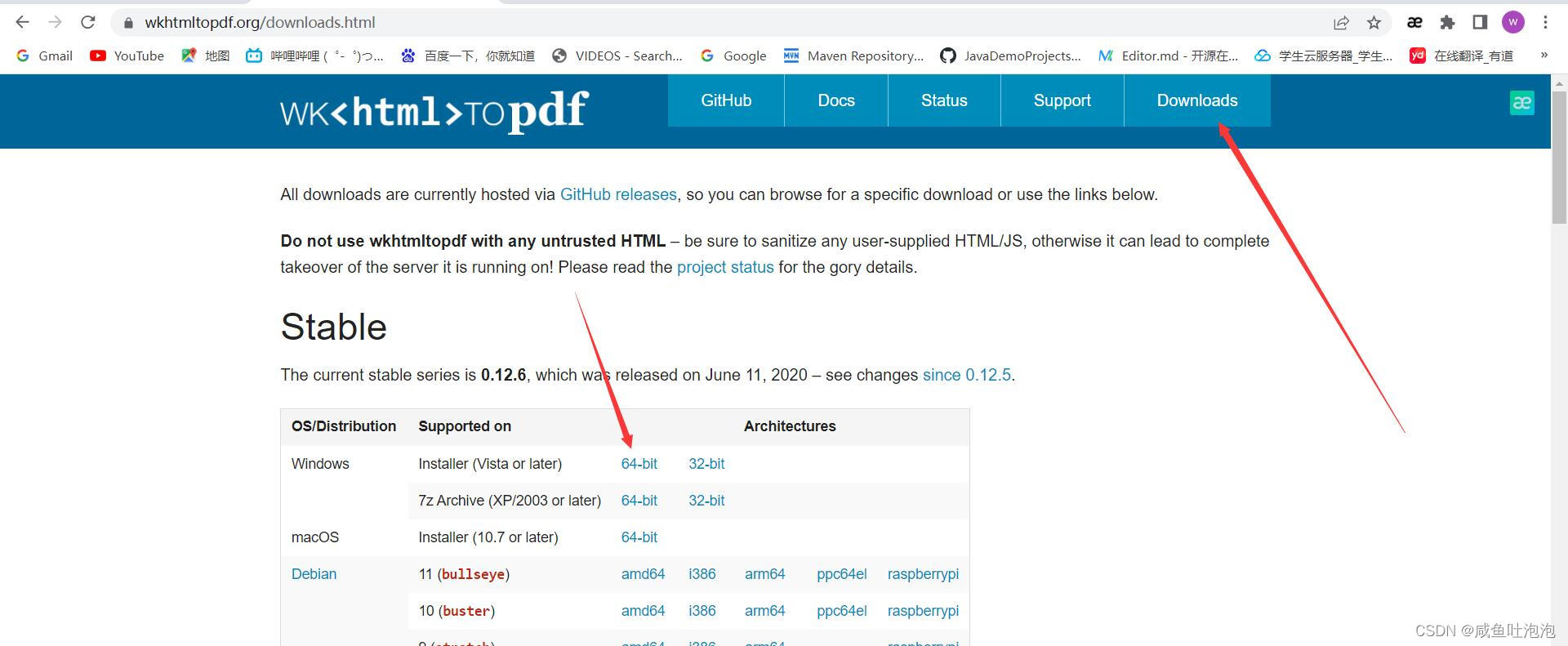Image resolution: width=1568 pixels, height=646 pixels.
Task: Download Debian 11 bullseye amd64
Action: (x=643, y=574)
